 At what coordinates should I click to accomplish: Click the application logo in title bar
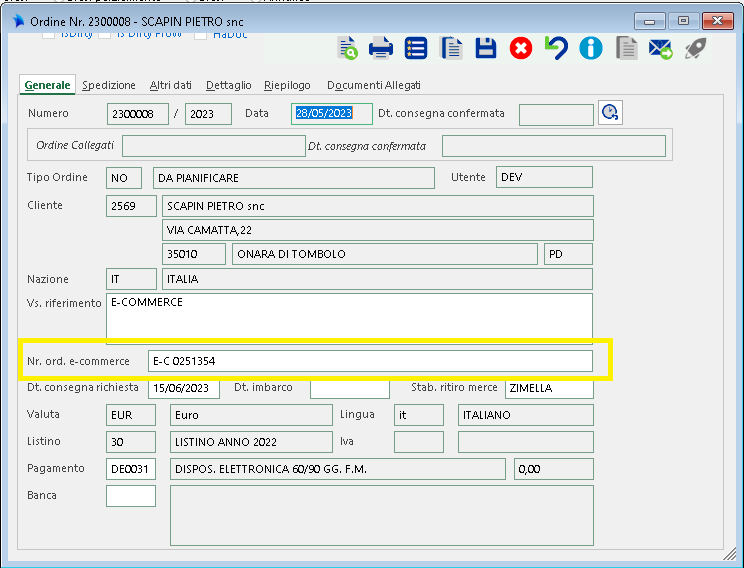pyautogui.click(x=18, y=21)
